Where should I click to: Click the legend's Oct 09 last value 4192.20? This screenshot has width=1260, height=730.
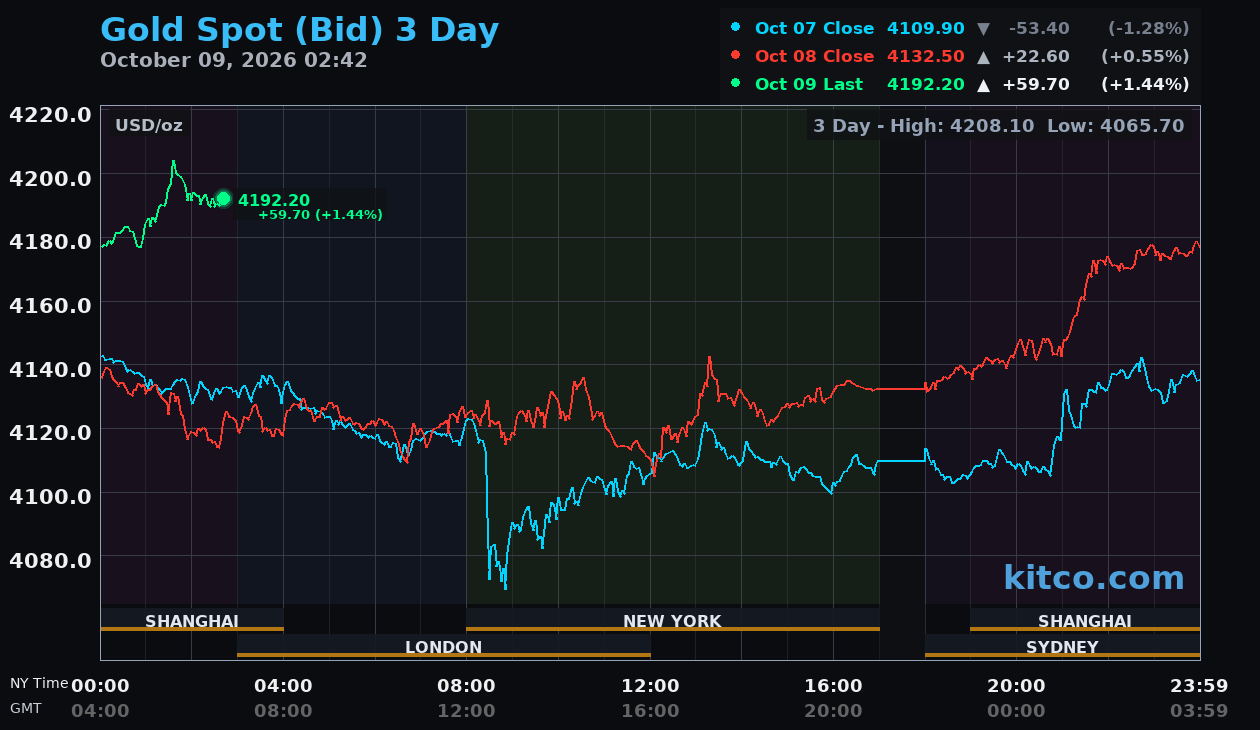coord(926,84)
